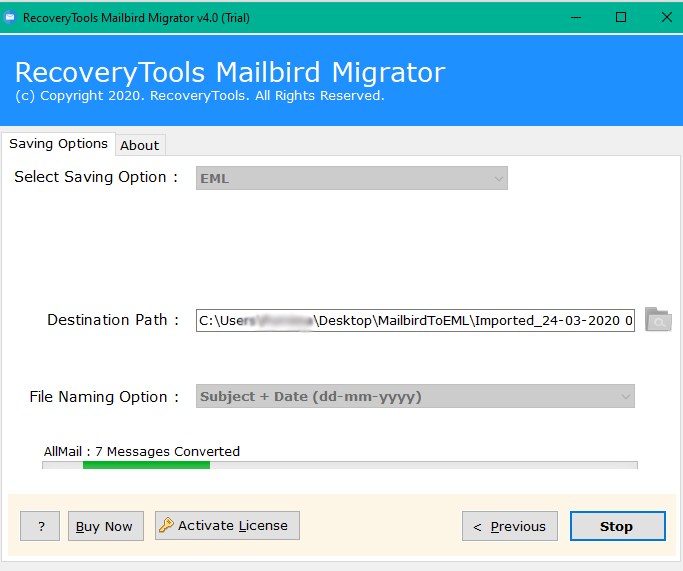This screenshot has height=571, width=683.
Task: Click inside the Destination Path field
Action: tap(415, 321)
